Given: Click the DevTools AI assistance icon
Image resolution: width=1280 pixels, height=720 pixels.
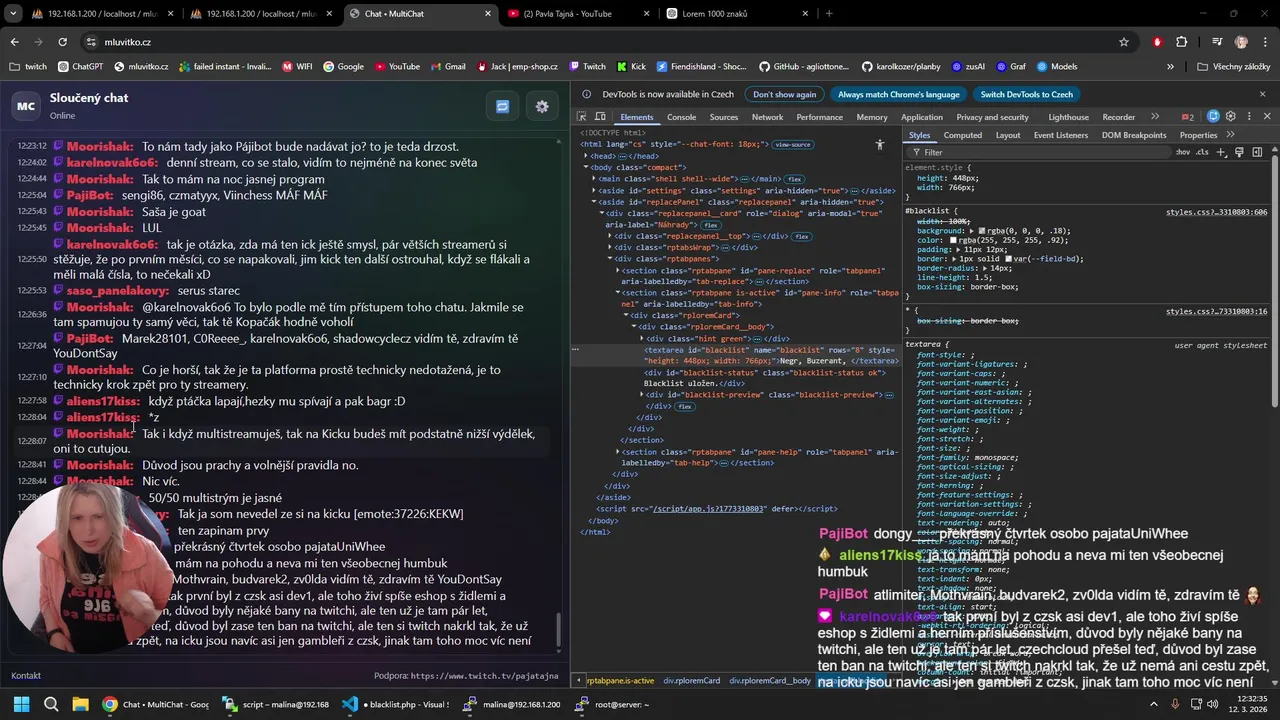Looking at the screenshot, I should (1213, 116).
